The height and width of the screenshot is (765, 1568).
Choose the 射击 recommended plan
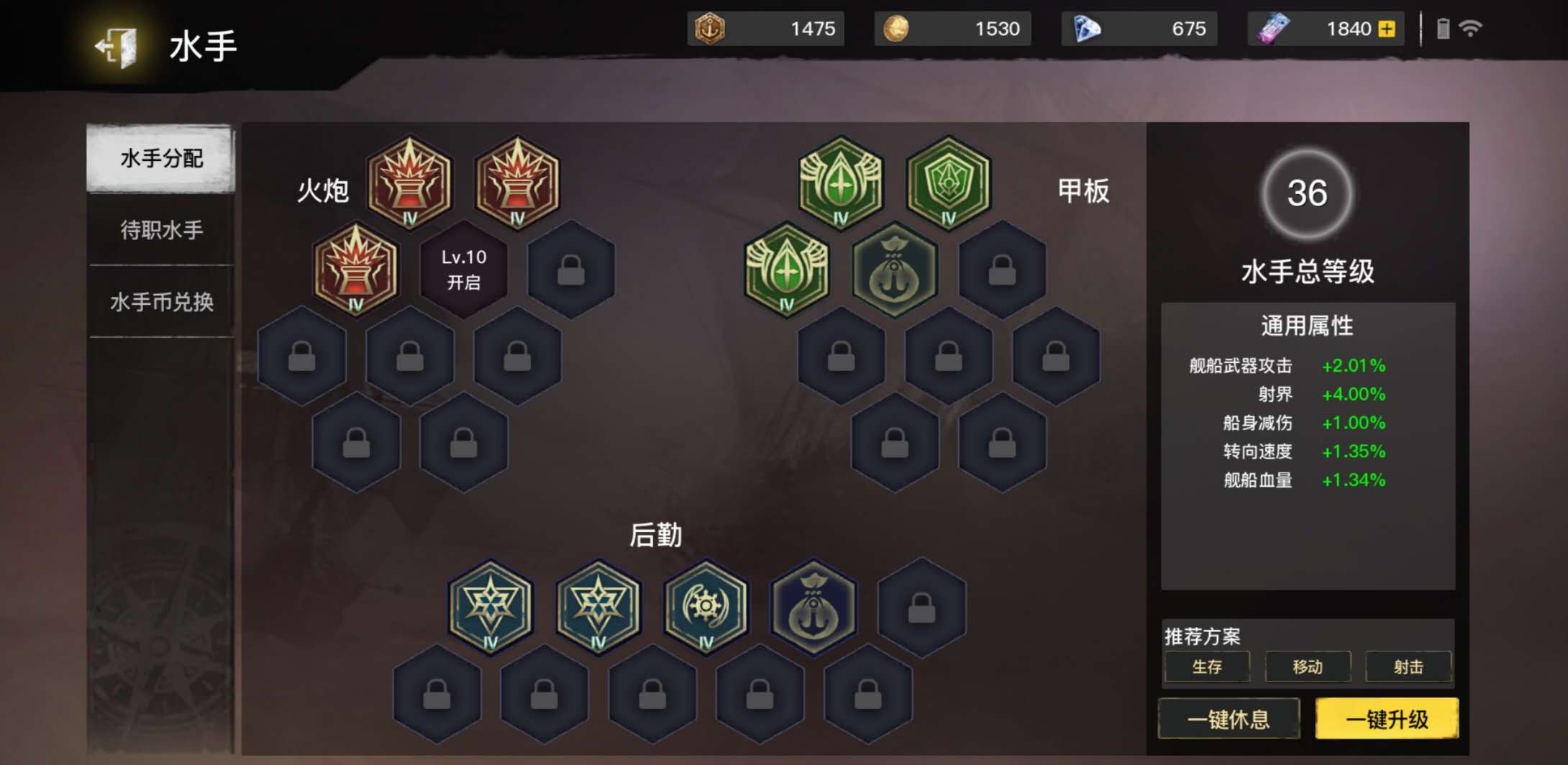click(1408, 667)
